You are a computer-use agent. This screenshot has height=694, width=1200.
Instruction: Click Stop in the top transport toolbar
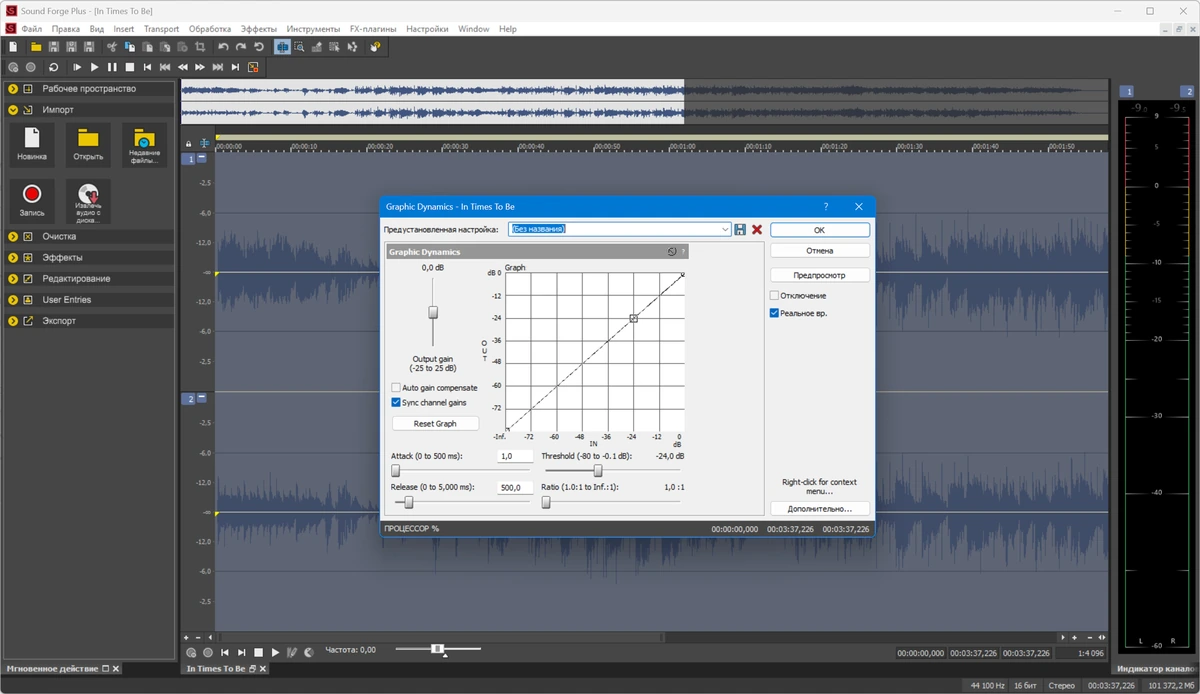[x=130, y=67]
